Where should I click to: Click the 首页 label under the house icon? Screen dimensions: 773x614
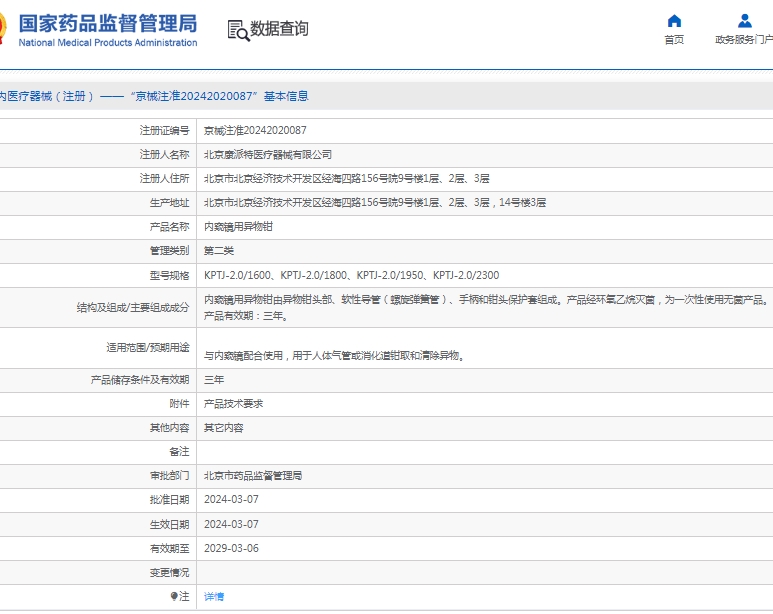click(x=674, y=39)
